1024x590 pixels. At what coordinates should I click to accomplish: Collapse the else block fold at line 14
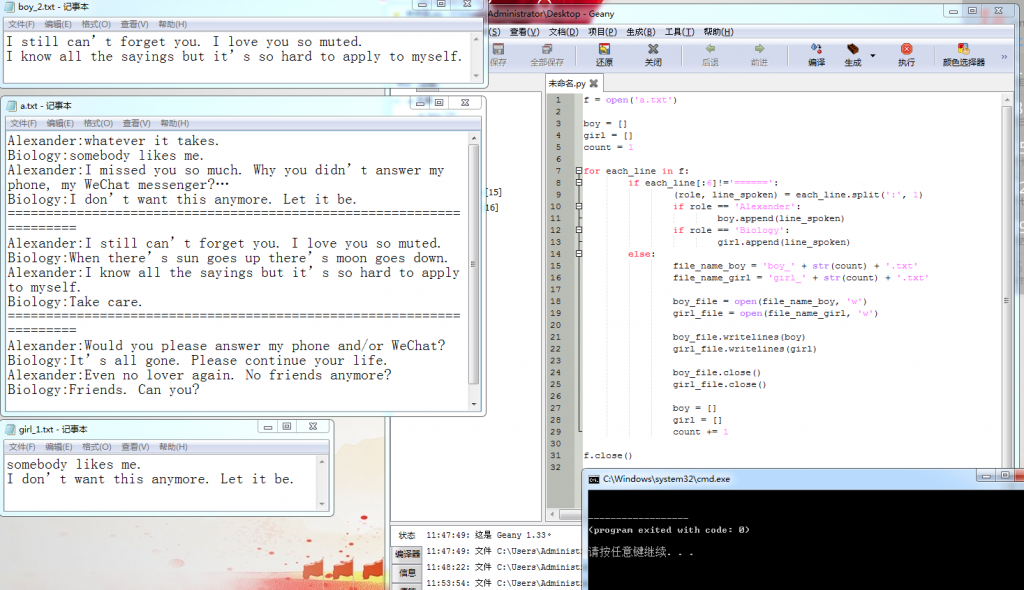pos(579,254)
